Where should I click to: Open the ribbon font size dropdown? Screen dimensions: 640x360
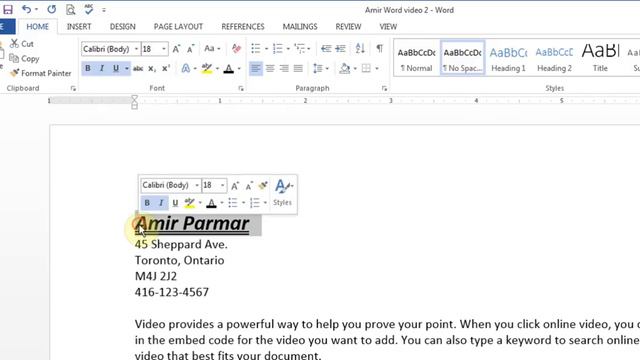pyautogui.click(x=164, y=49)
